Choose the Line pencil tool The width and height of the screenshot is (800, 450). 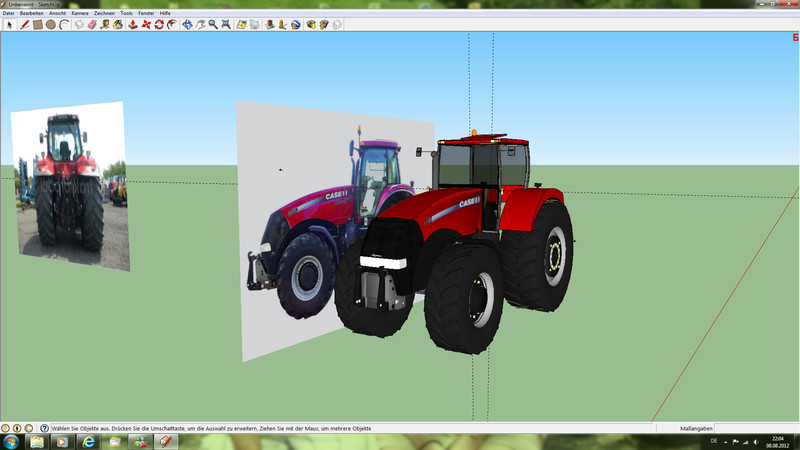(x=24, y=24)
